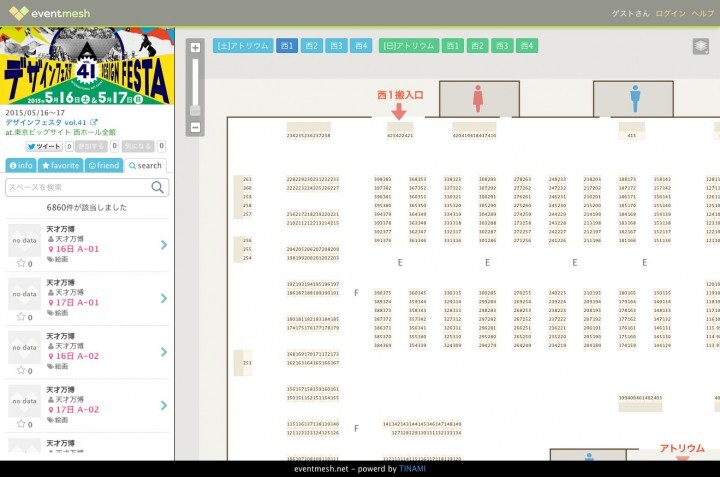
Task: Select the Saturday [土]アトリウム map button
Action: point(242,46)
